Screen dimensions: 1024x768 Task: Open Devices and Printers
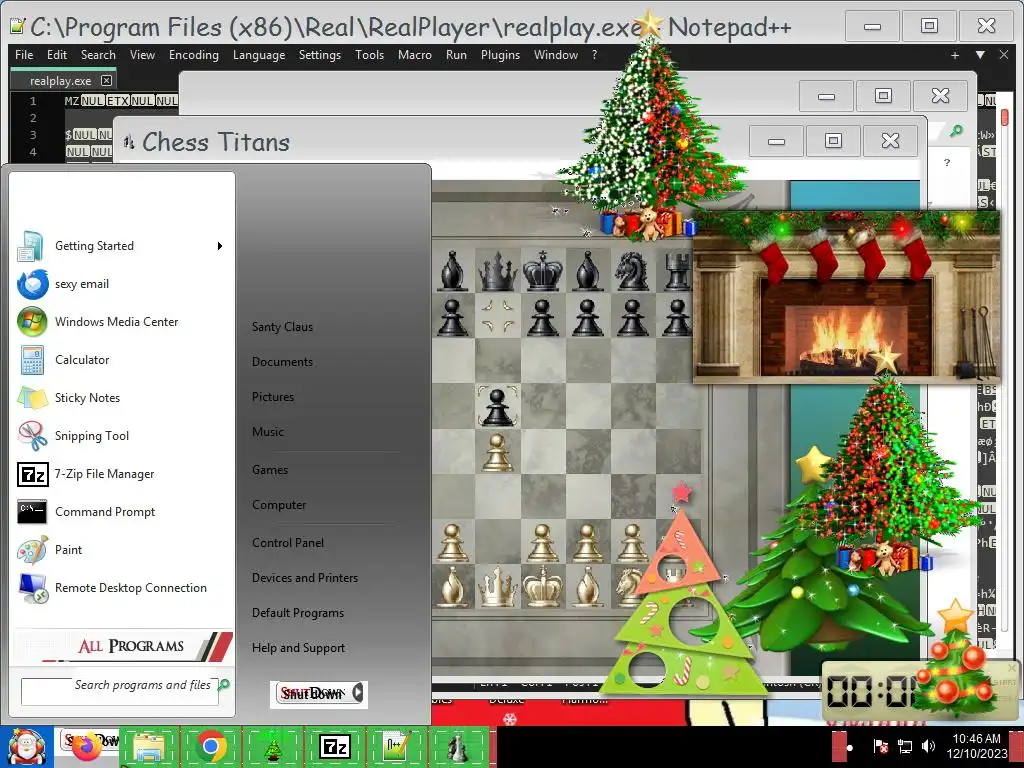(305, 578)
